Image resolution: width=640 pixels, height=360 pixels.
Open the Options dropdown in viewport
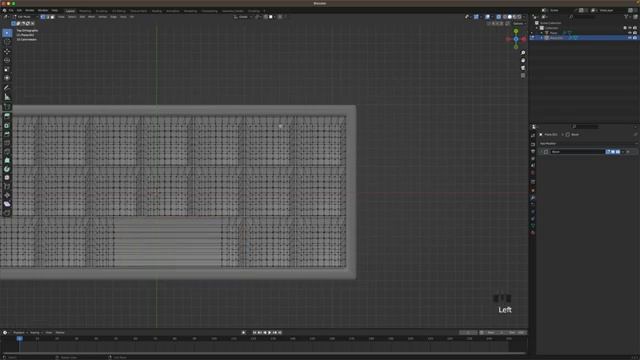(x=519, y=24)
